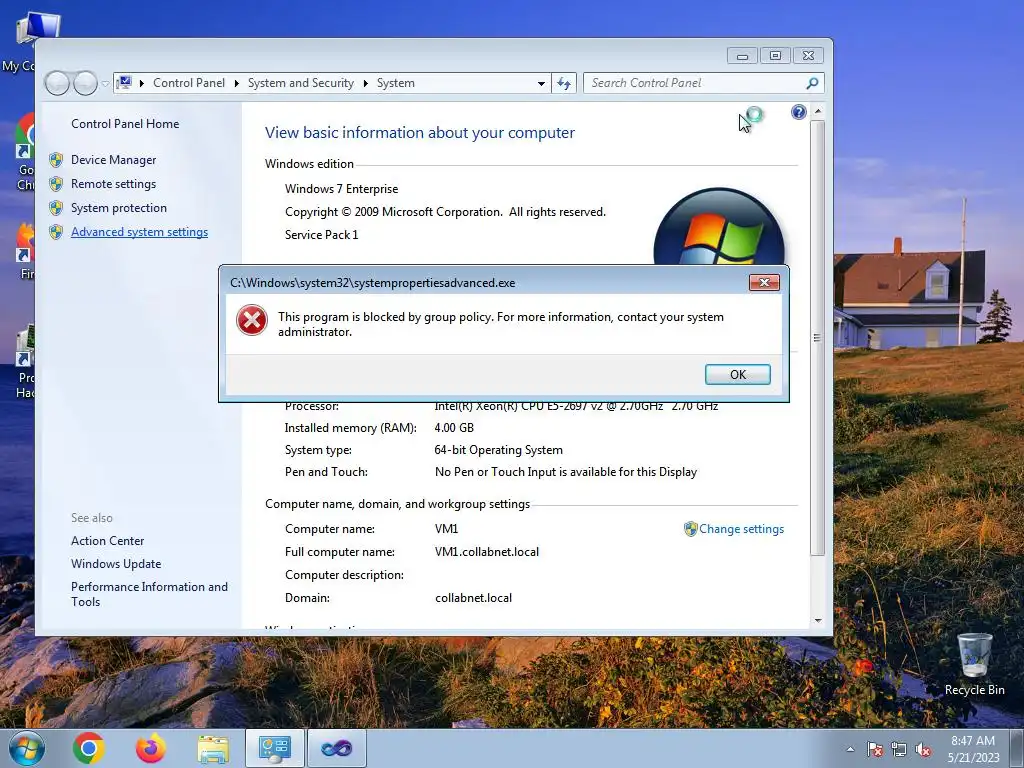Click 'Service Pack 1' text

tap(321, 234)
